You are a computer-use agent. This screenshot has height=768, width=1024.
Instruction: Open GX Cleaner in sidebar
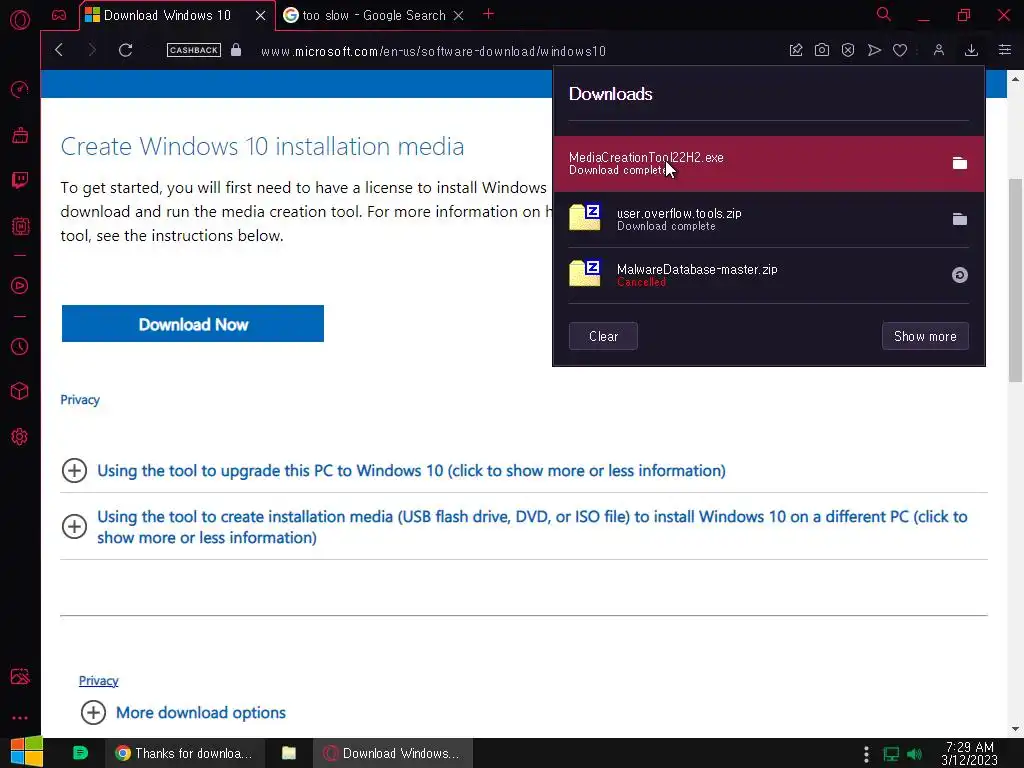point(20,135)
